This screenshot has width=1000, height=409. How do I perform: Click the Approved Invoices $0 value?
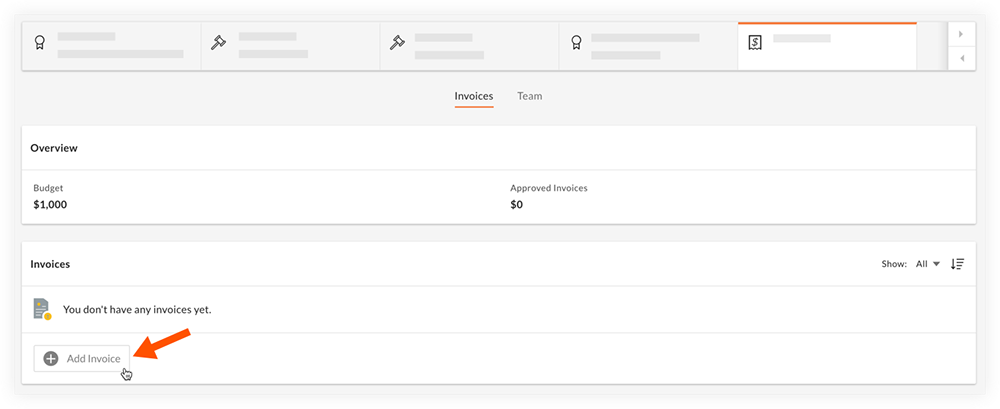pyautogui.click(x=517, y=205)
